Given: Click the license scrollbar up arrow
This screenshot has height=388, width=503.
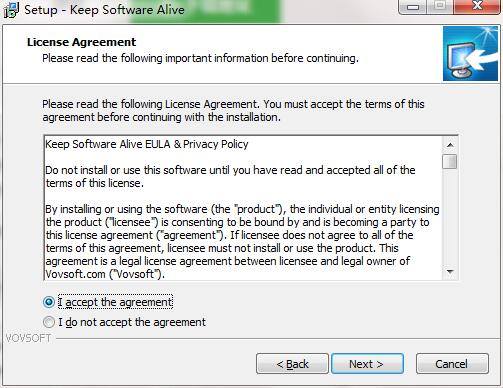Looking at the screenshot, I should pos(450,145).
